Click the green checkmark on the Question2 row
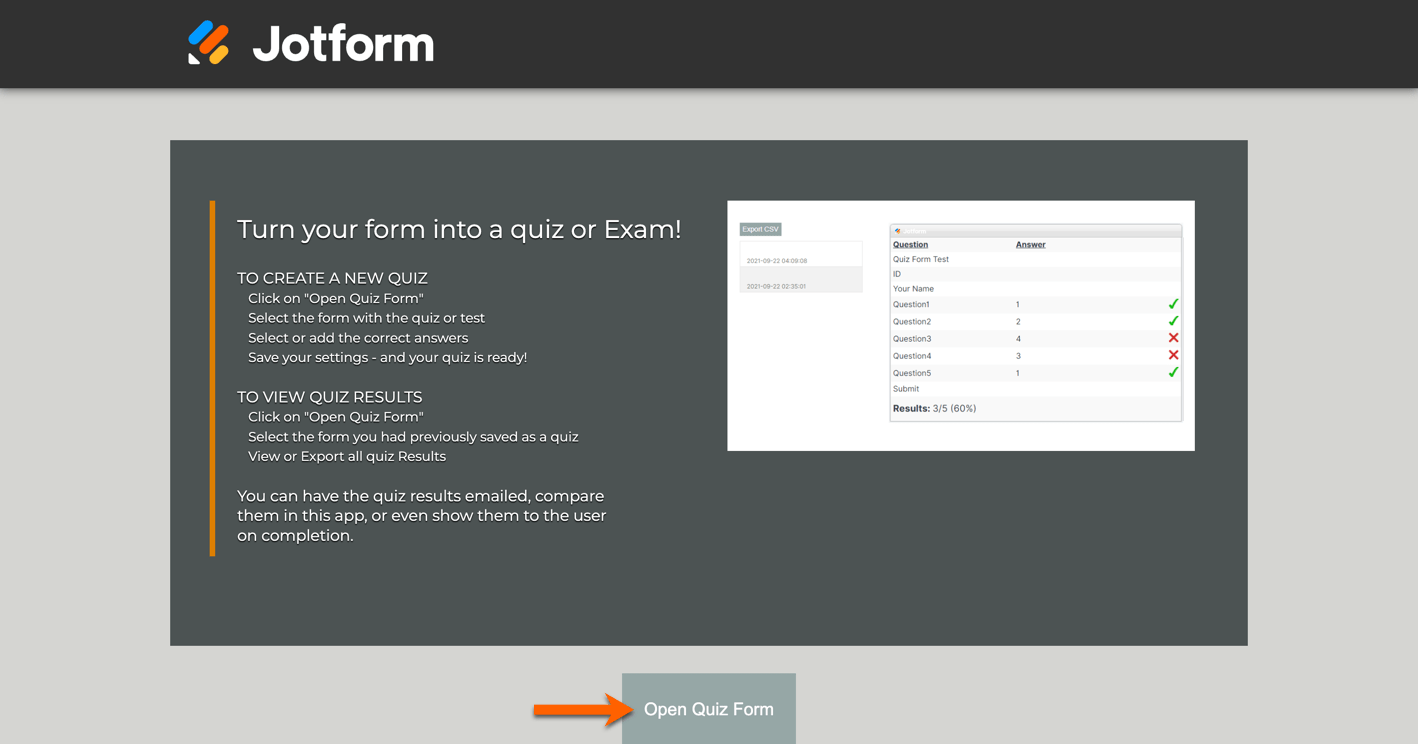The height and width of the screenshot is (744, 1418). [x=1173, y=321]
